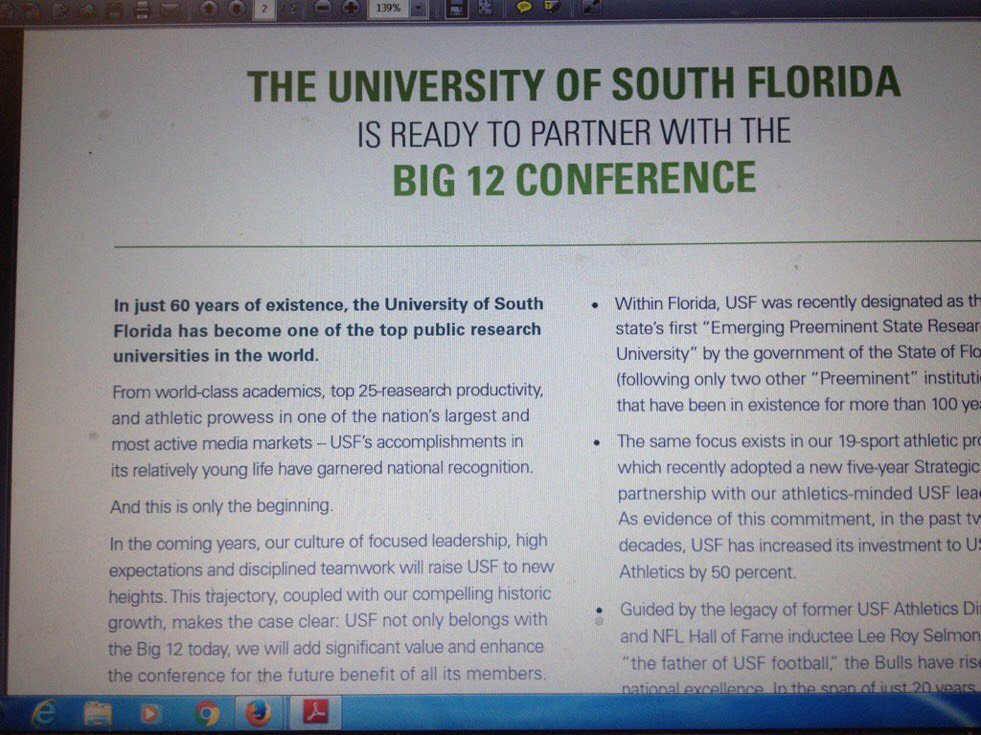This screenshot has width=981, height=735.
Task: Click the text "From world-class academics"
Action: 218,392
